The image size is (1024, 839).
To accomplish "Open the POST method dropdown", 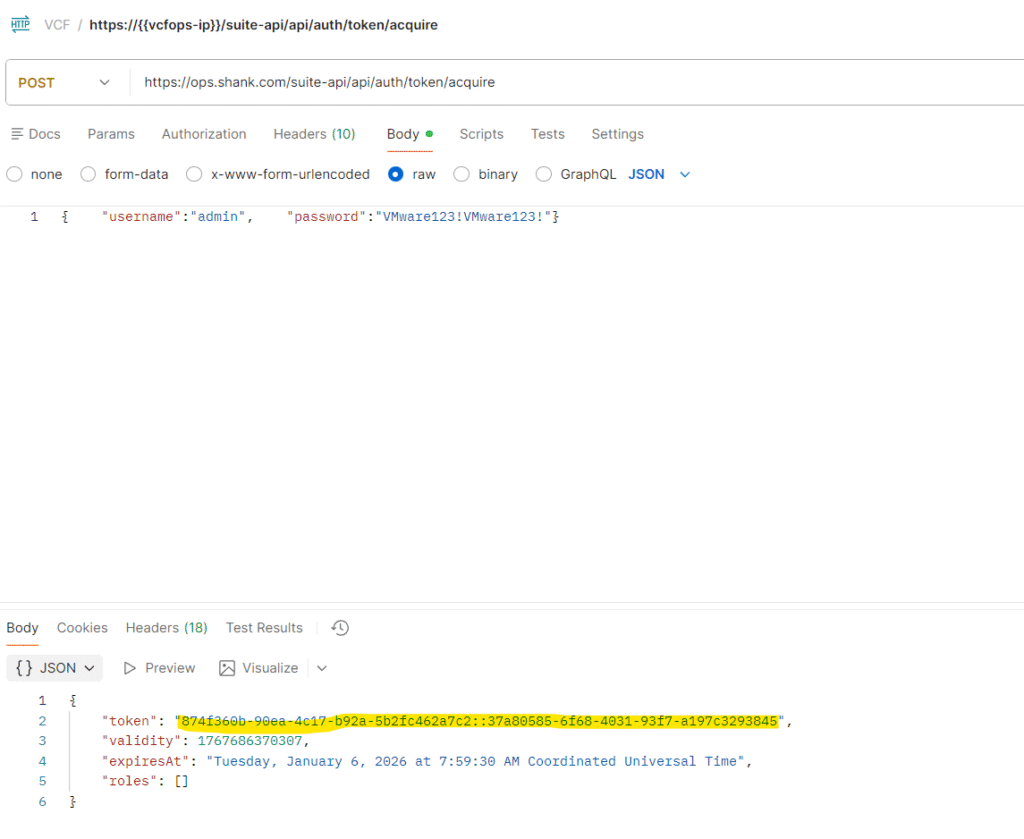I will click(63, 82).
